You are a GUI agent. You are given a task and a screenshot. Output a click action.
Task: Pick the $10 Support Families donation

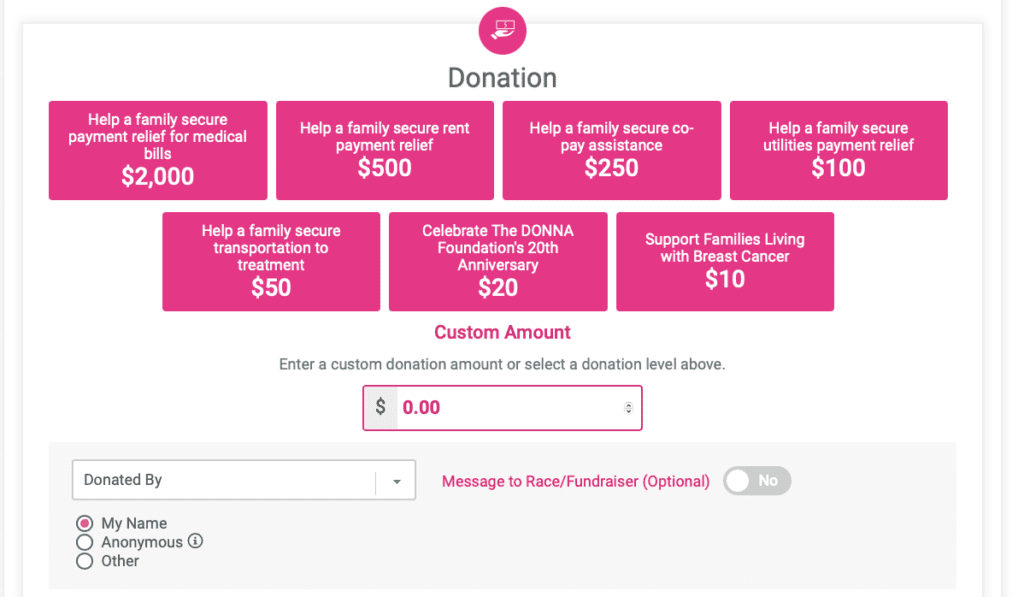coord(725,261)
